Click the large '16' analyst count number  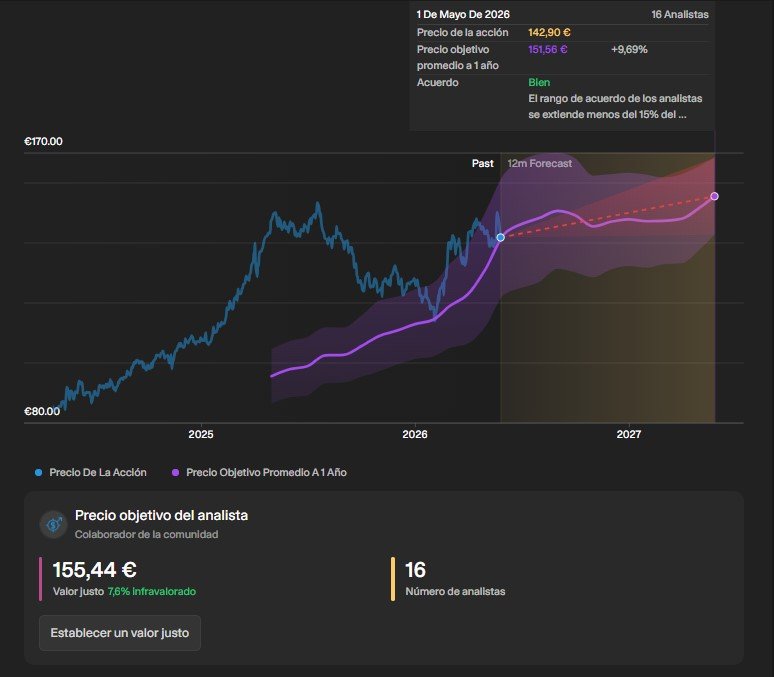tap(416, 570)
